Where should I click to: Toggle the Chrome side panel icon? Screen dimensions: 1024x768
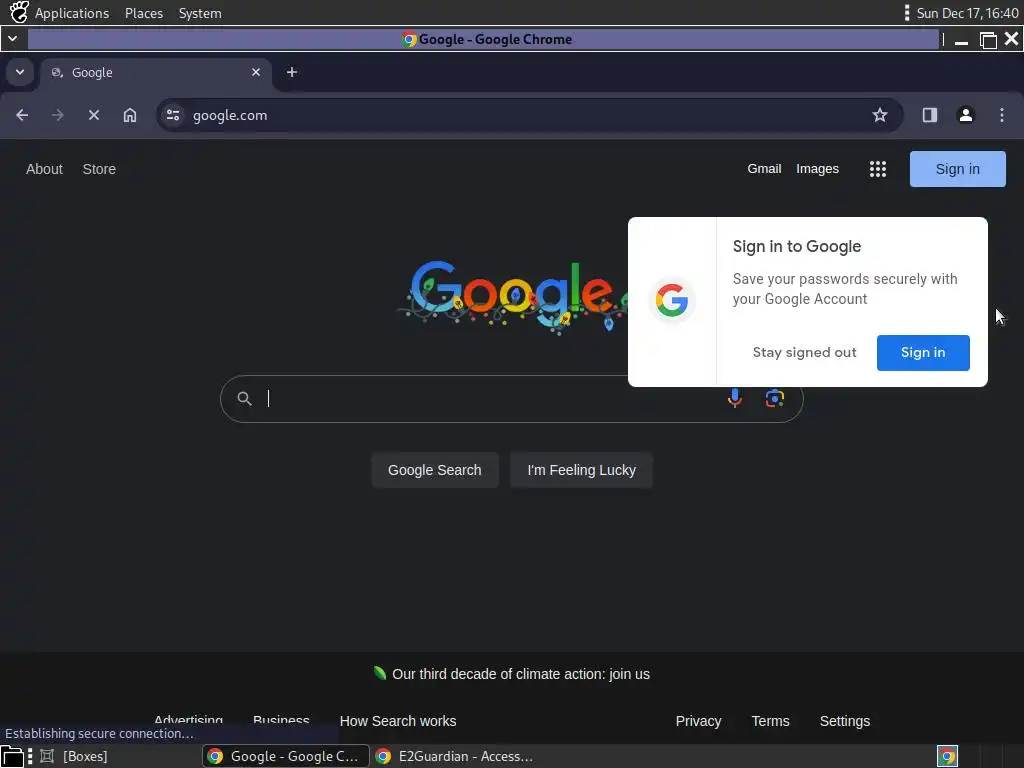[930, 115]
